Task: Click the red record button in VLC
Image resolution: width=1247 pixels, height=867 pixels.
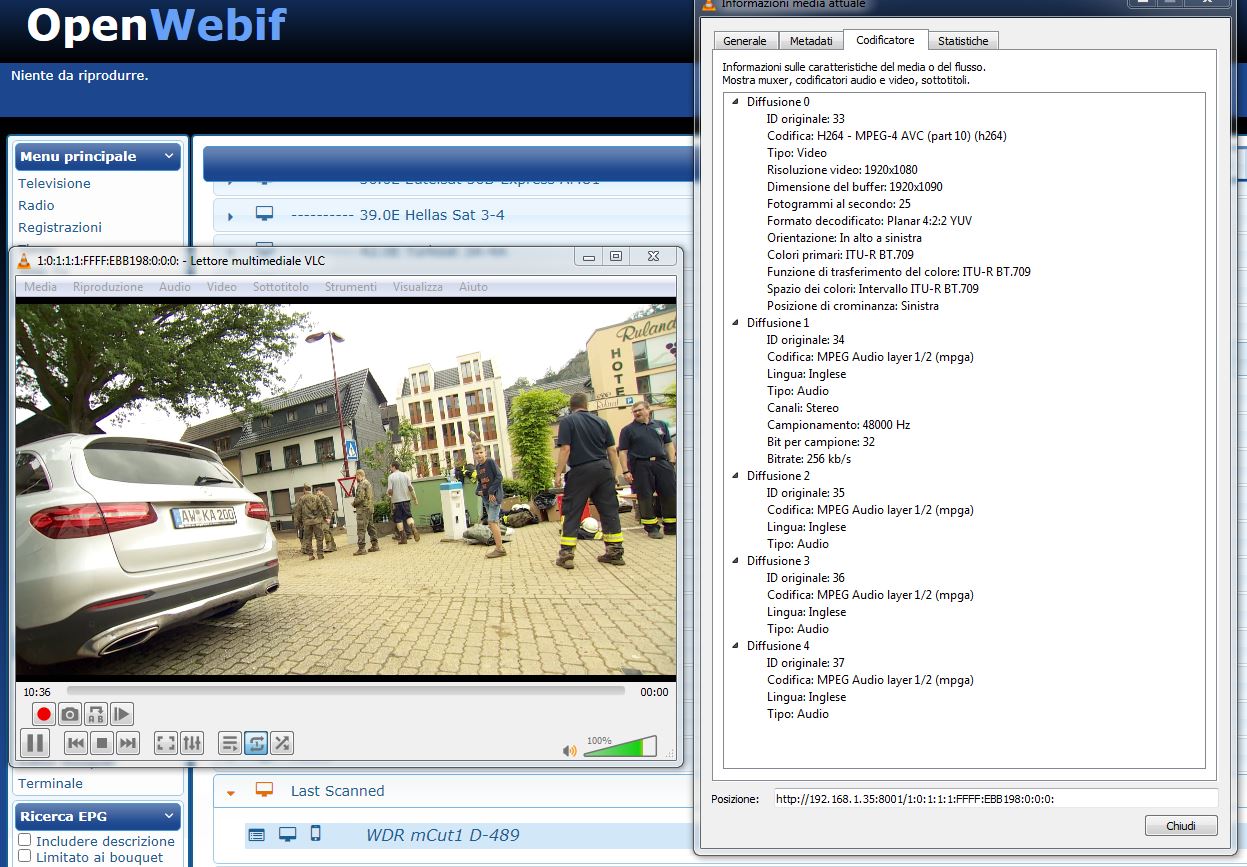Action: coord(43,714)
